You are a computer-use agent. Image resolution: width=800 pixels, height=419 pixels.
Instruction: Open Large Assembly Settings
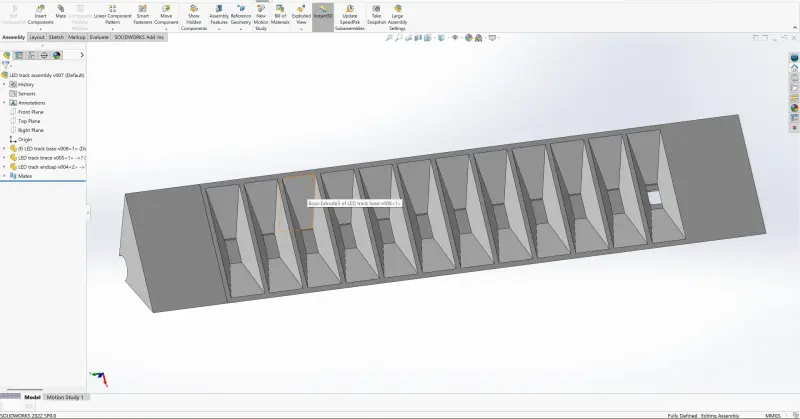pyautogui.click(x=397, y=17)
